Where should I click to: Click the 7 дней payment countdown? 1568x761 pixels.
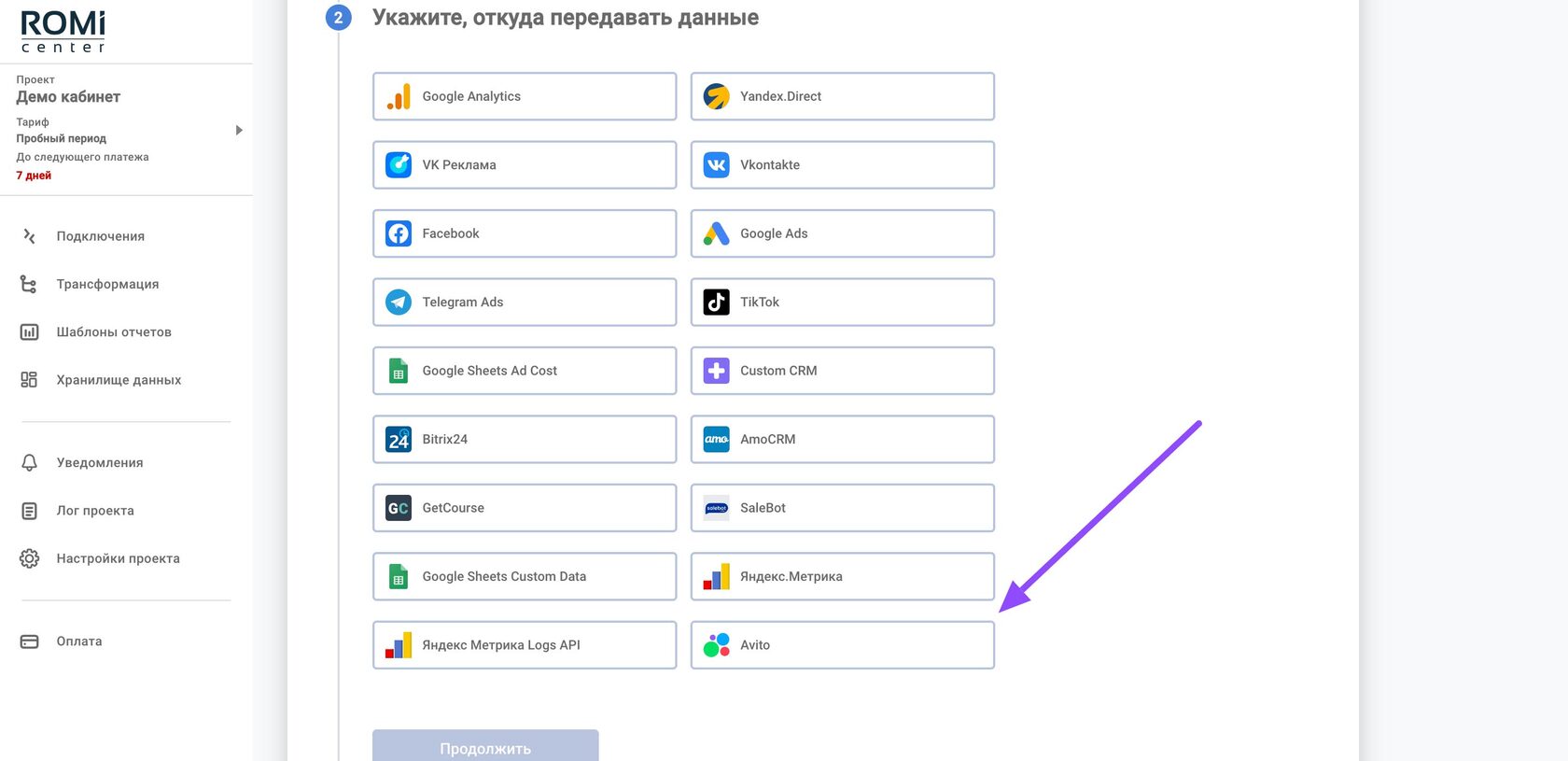34,176
